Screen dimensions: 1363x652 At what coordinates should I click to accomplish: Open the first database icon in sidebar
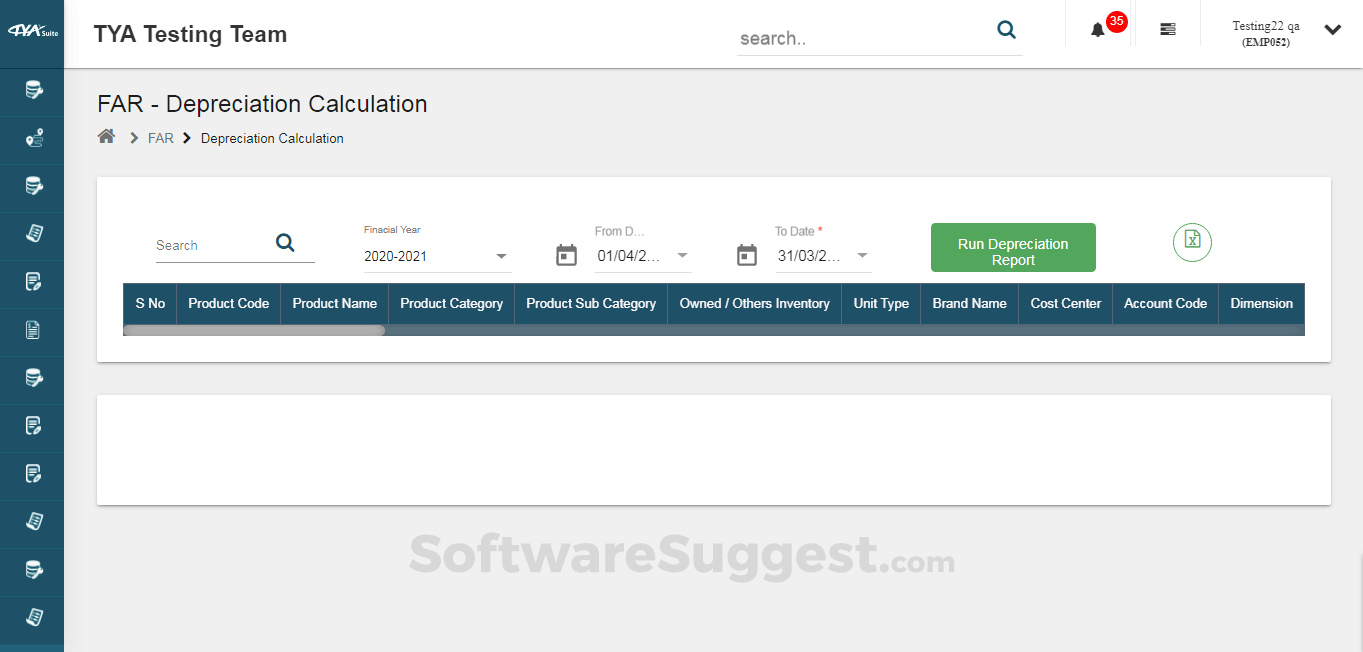[x=31, y=92]
